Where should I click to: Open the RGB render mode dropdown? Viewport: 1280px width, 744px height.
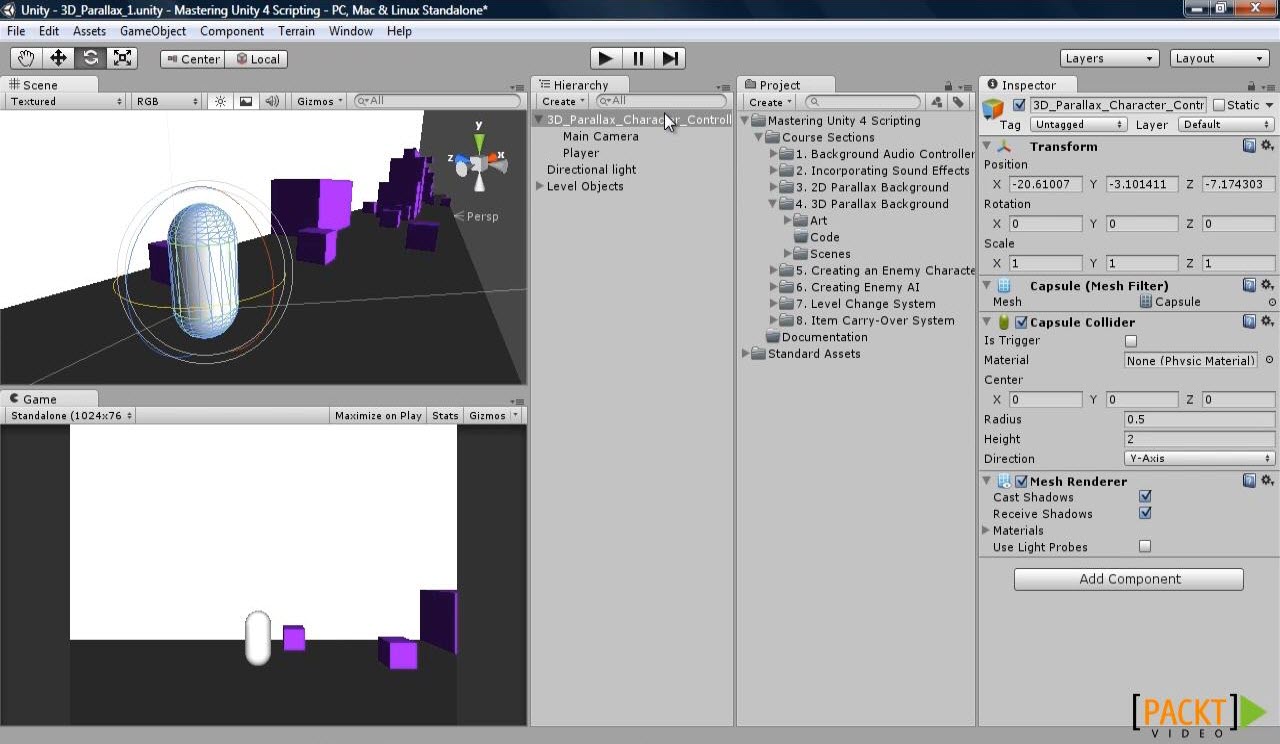[168, 101]
